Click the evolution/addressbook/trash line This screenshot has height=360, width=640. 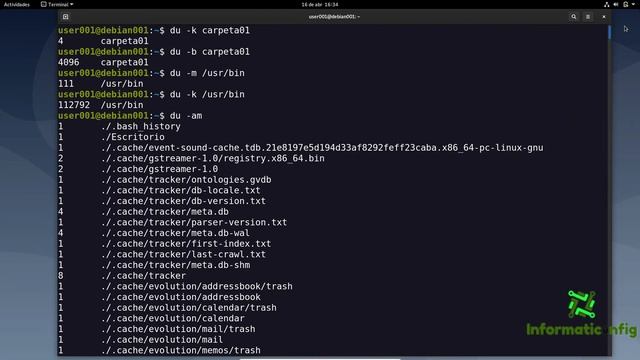[x=196, y=286]
